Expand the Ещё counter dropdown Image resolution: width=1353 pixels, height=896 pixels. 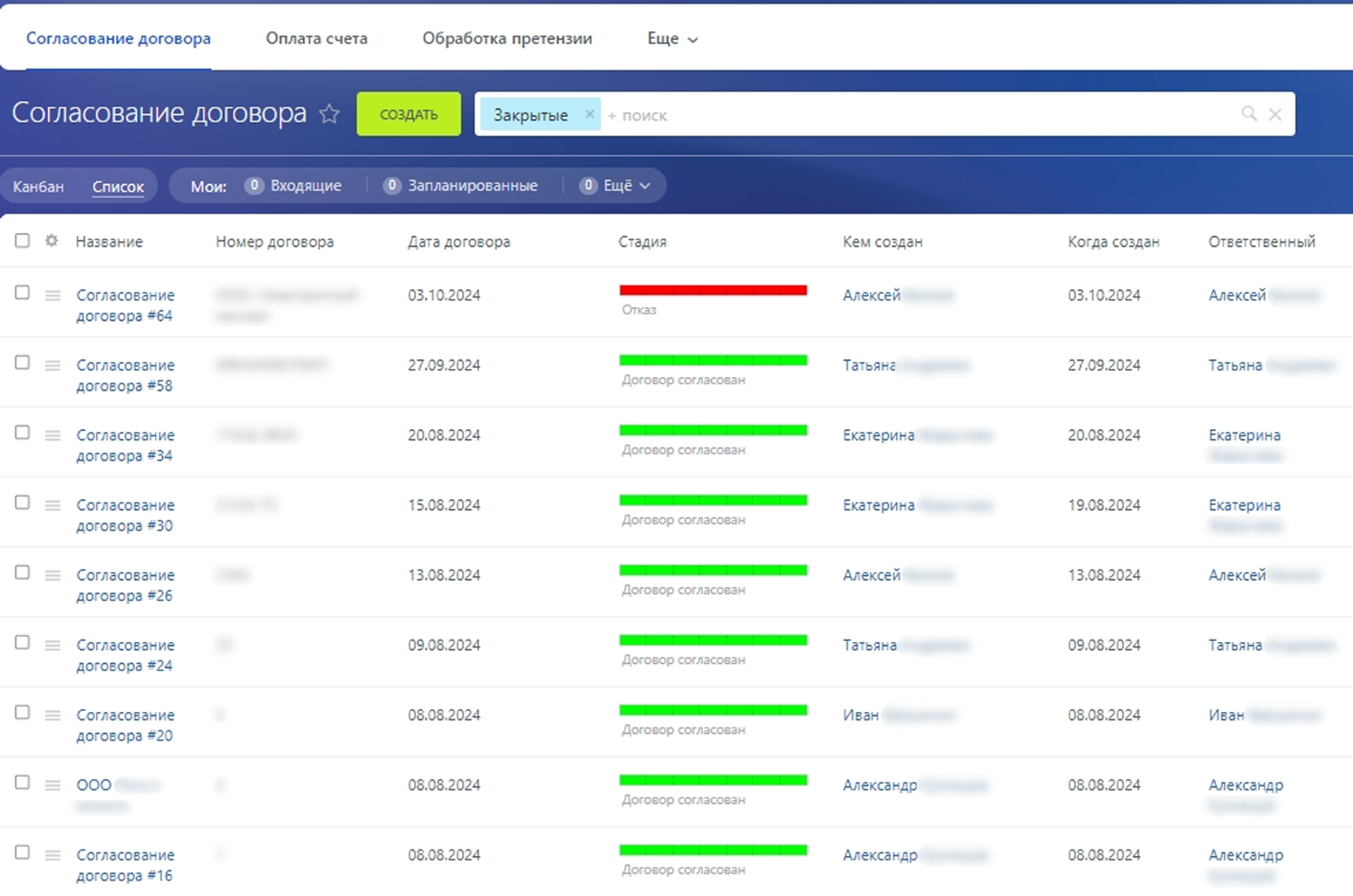pyautogui.click(x=615, y=186)
